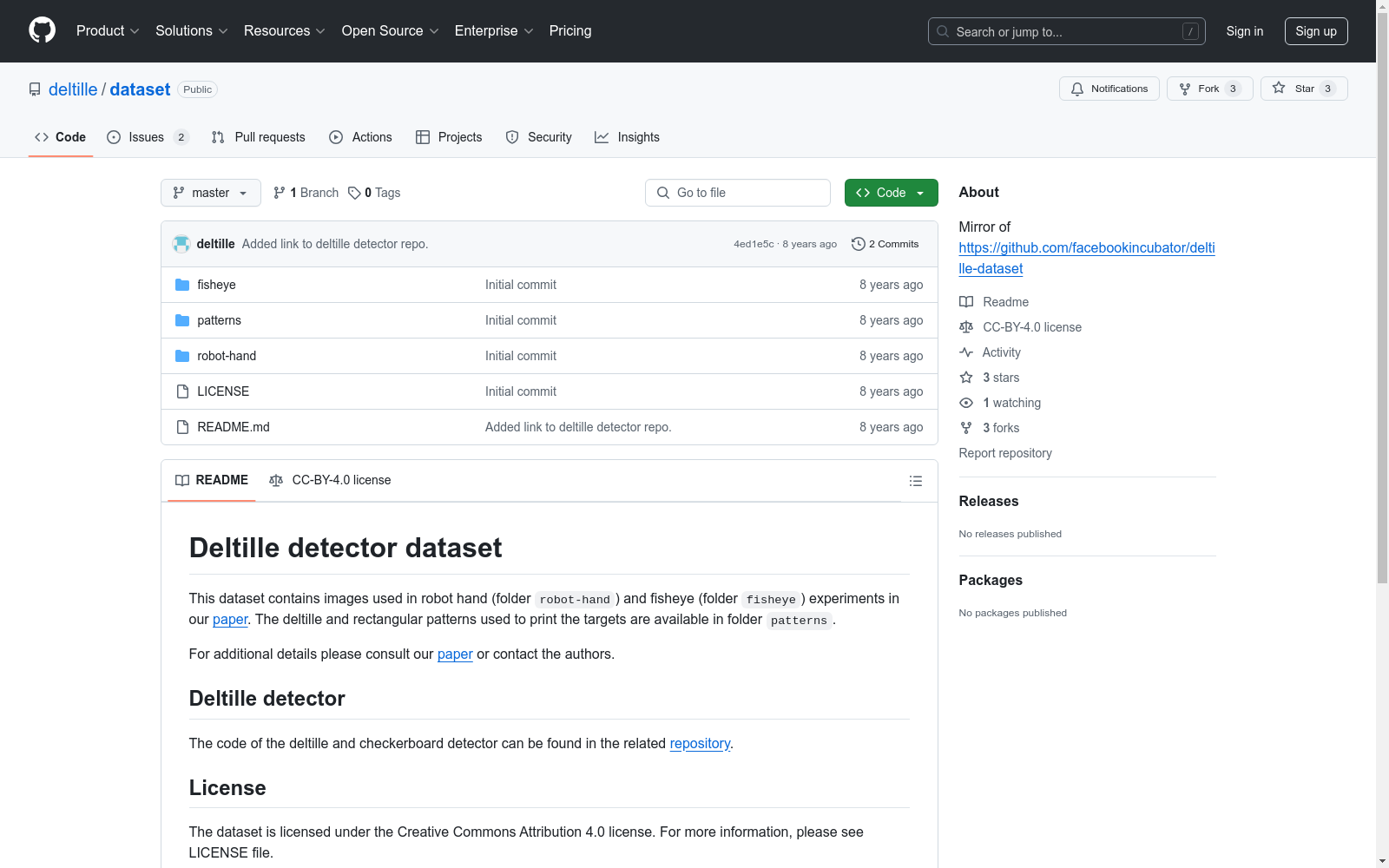The height and width of the screenshot is (868, 1389).
Task: Go to the GitHub homepage logo
Action: coord(42,30)
